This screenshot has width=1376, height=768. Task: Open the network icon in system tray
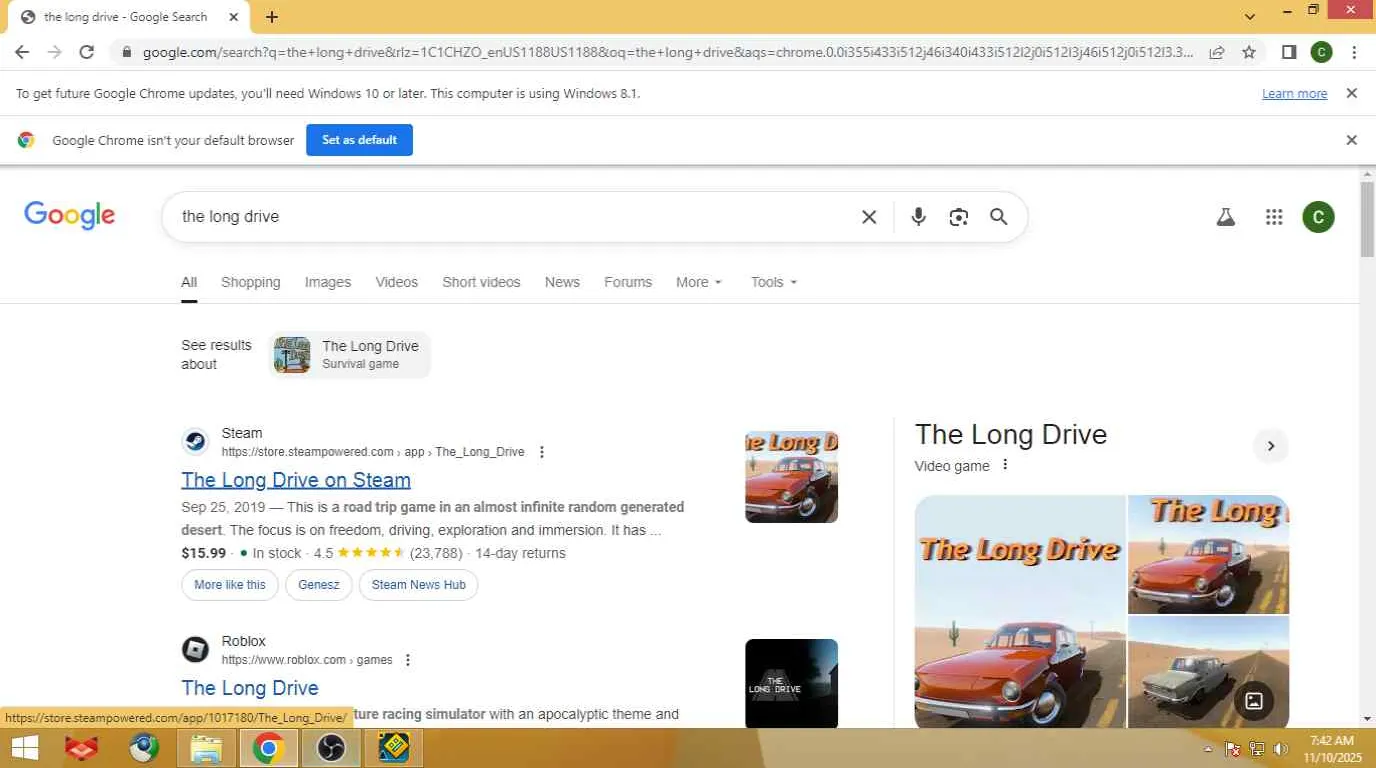tap(1257, 749)
